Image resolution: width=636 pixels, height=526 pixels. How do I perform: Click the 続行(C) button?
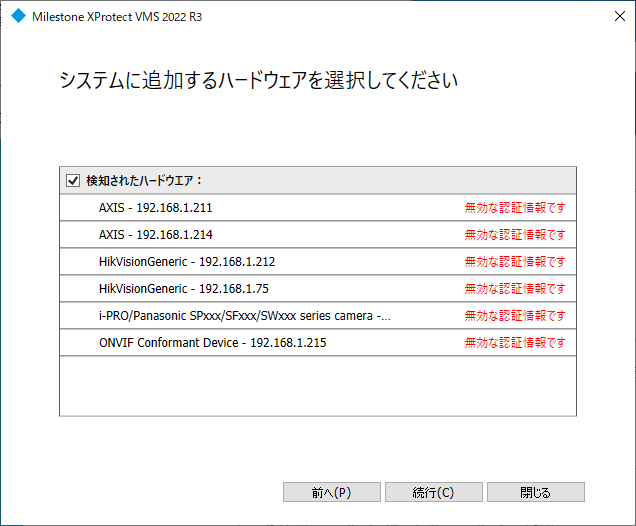coord(434,492)
